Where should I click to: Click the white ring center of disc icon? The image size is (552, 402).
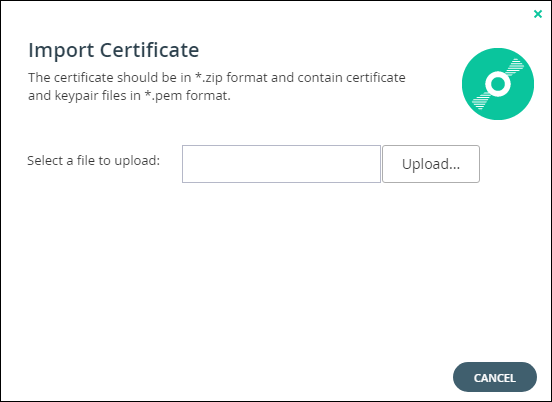[498, 84]
